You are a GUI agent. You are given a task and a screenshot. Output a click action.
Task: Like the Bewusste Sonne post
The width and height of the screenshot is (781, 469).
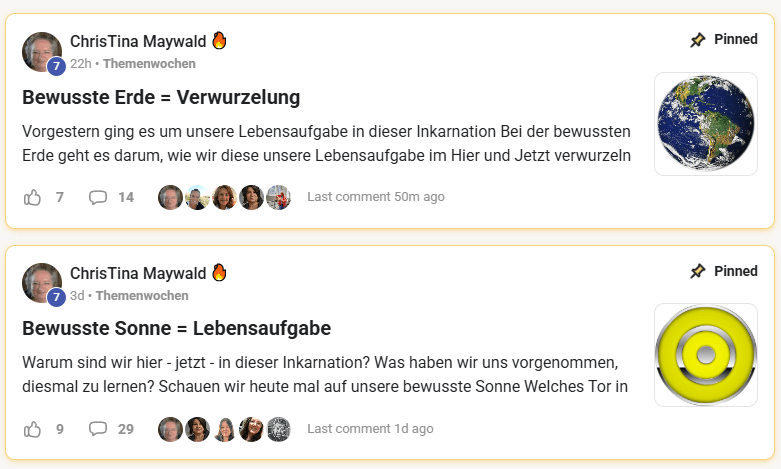(x=33, y=429)
